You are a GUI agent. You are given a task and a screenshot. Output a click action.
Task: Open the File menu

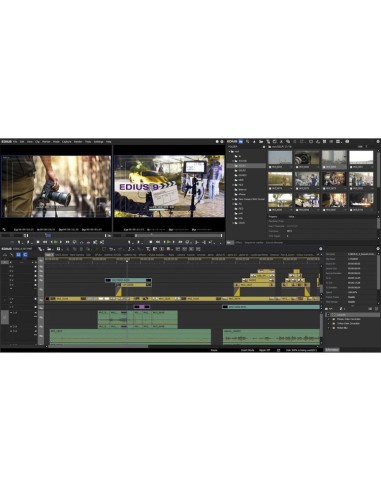tap(15, 142)
